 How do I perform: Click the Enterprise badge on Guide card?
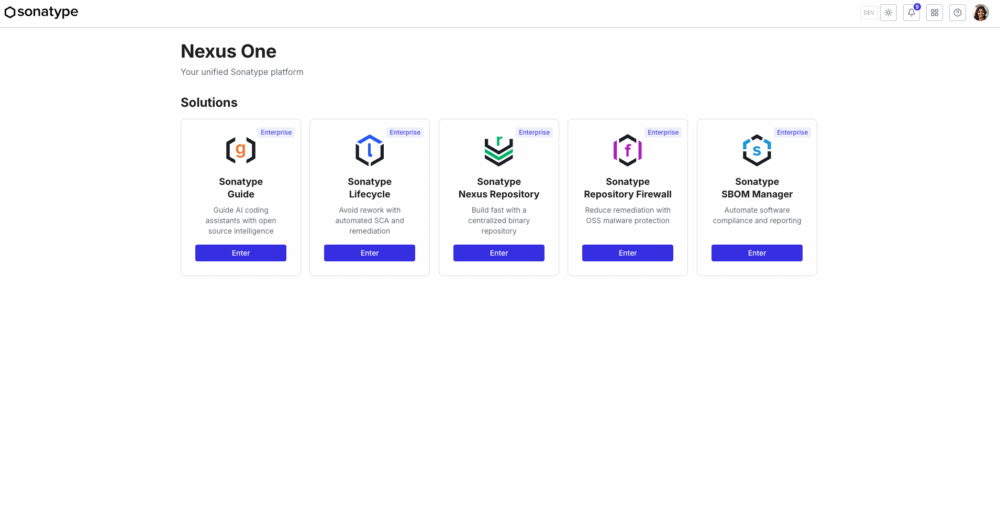(276, 133)
